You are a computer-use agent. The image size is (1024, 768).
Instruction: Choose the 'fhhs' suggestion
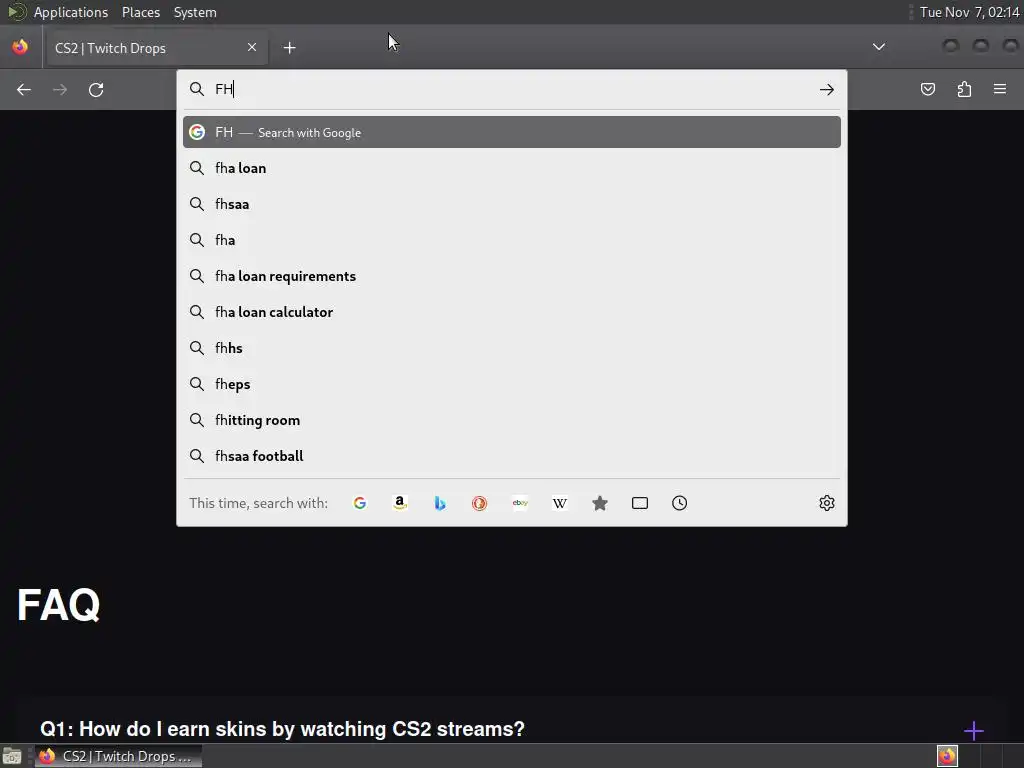(511, 348)
